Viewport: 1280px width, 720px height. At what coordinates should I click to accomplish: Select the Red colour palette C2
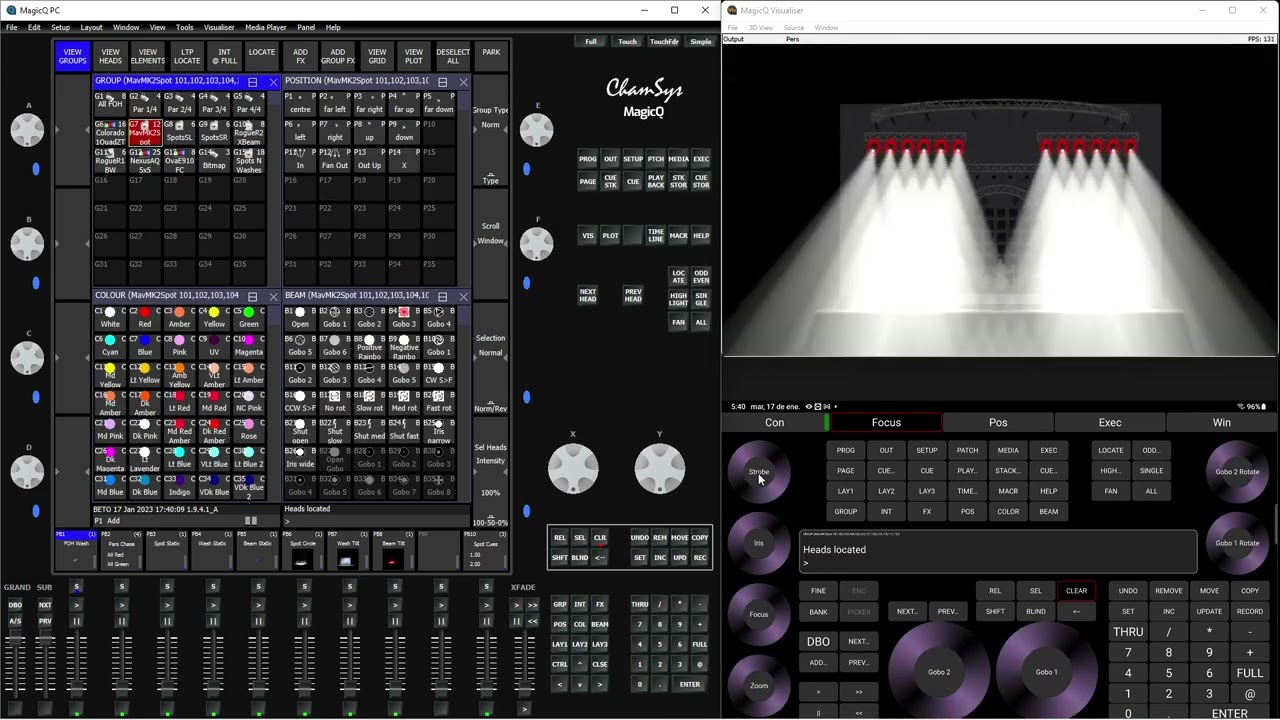tap(145, 318)
